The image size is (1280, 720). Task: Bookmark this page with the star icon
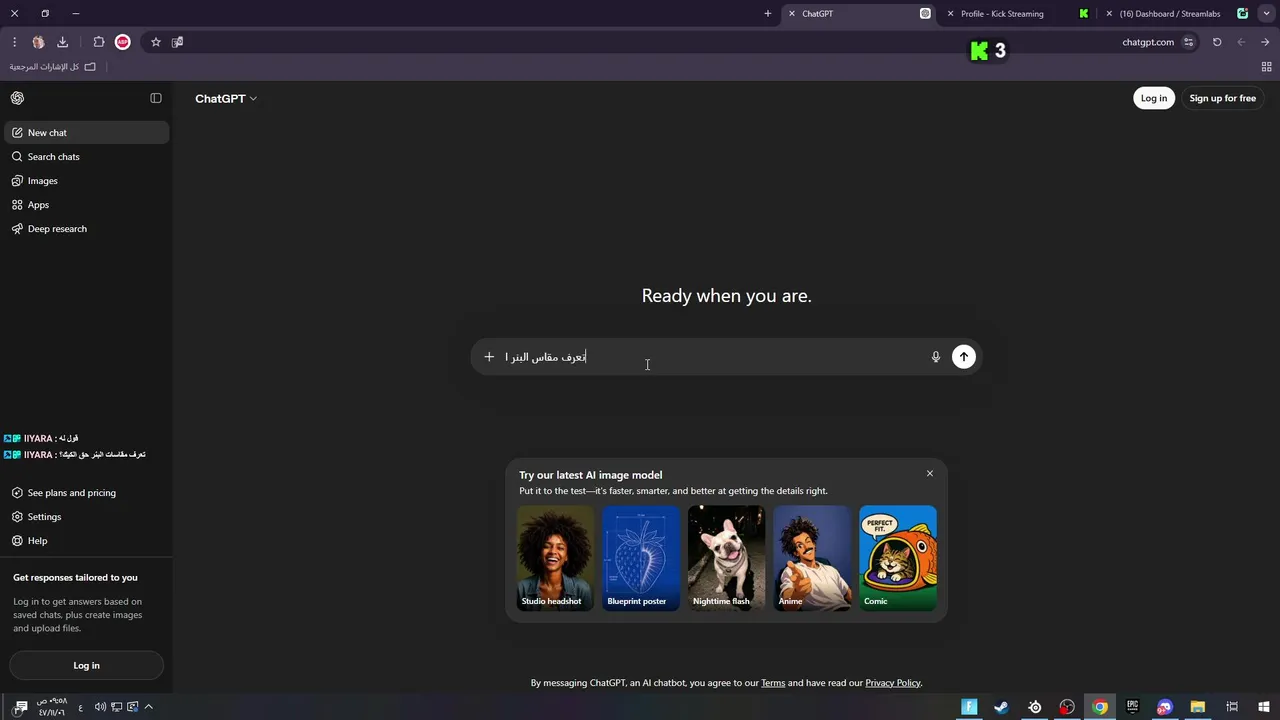point(156,42)
